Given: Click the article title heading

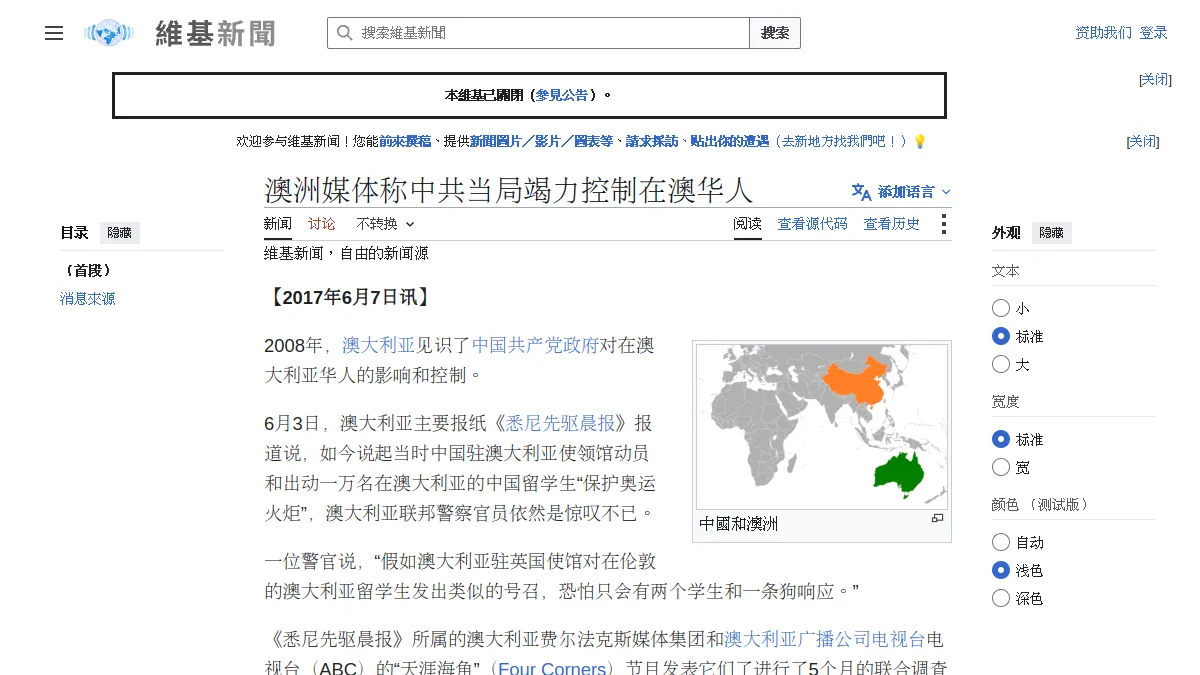Looking at the screenshot, I should 508,190.
